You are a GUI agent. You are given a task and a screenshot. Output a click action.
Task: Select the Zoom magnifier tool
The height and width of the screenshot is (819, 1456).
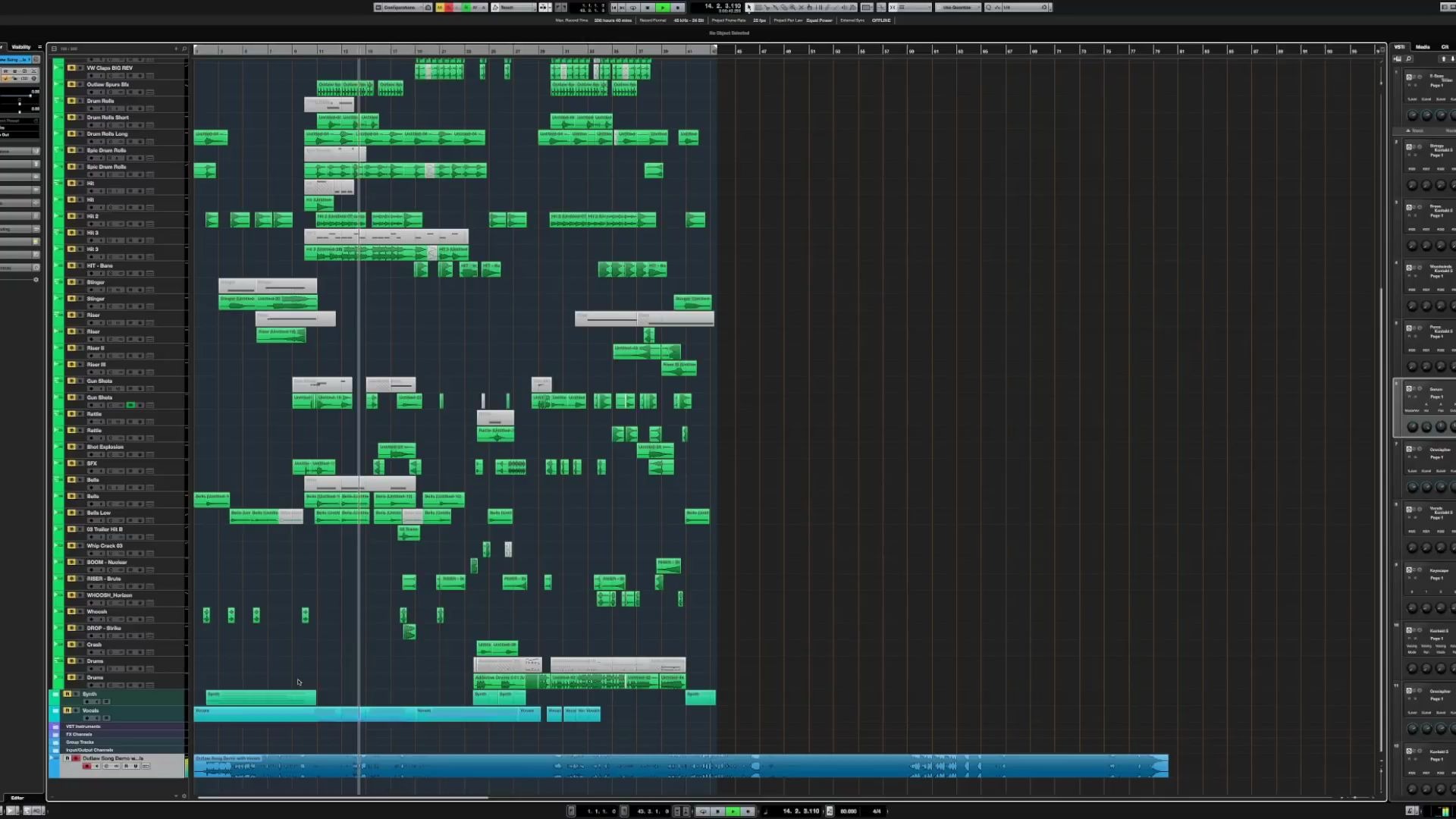[x=792, y=8]
